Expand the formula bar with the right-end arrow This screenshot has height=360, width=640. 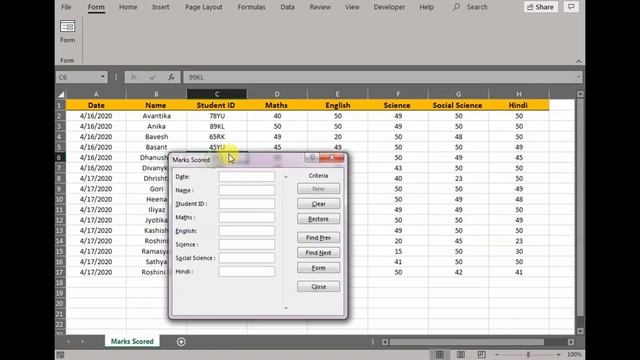579,77
